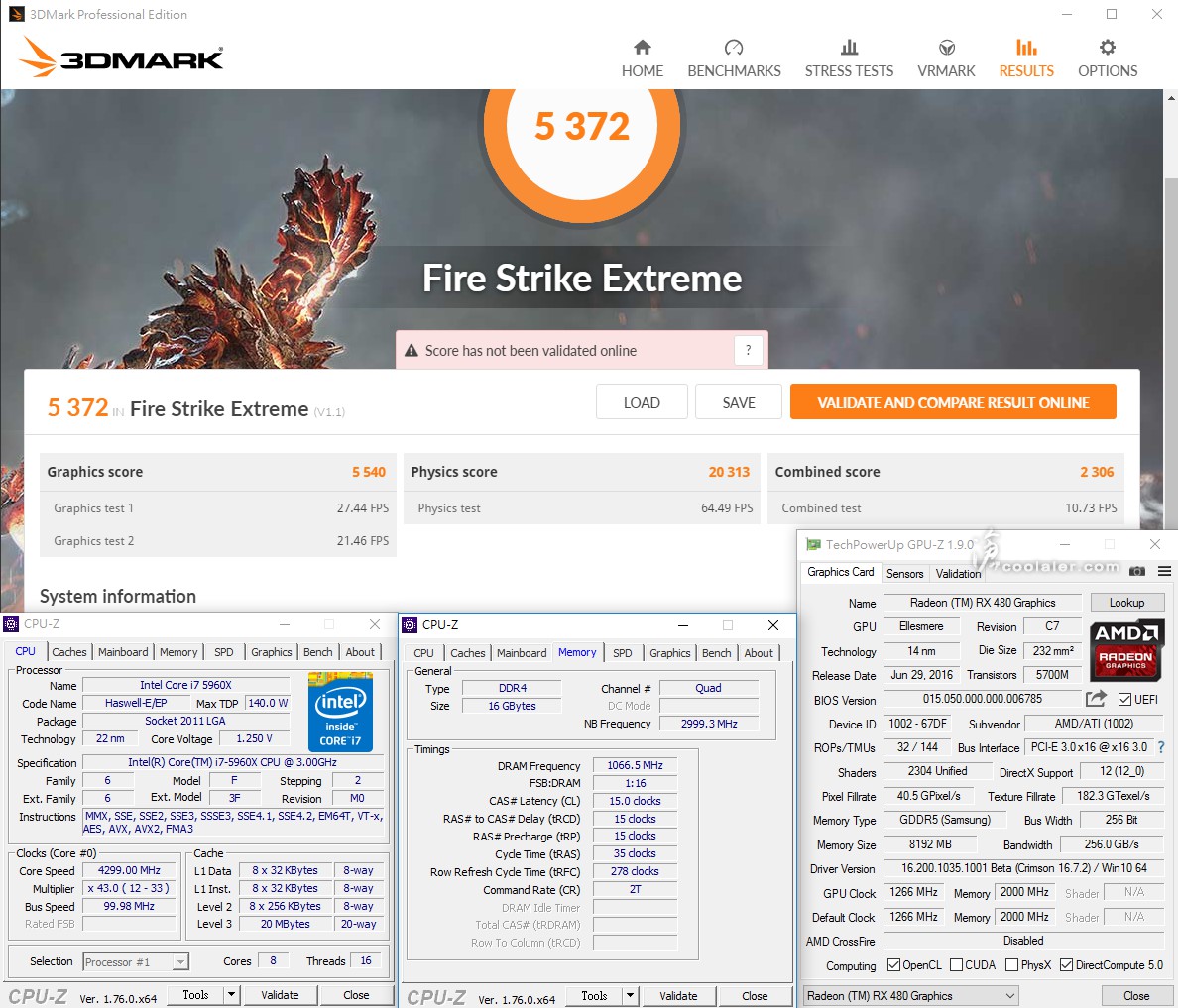
Task: Click the GPU-Z title bar app icon
Action: (813, 544)
